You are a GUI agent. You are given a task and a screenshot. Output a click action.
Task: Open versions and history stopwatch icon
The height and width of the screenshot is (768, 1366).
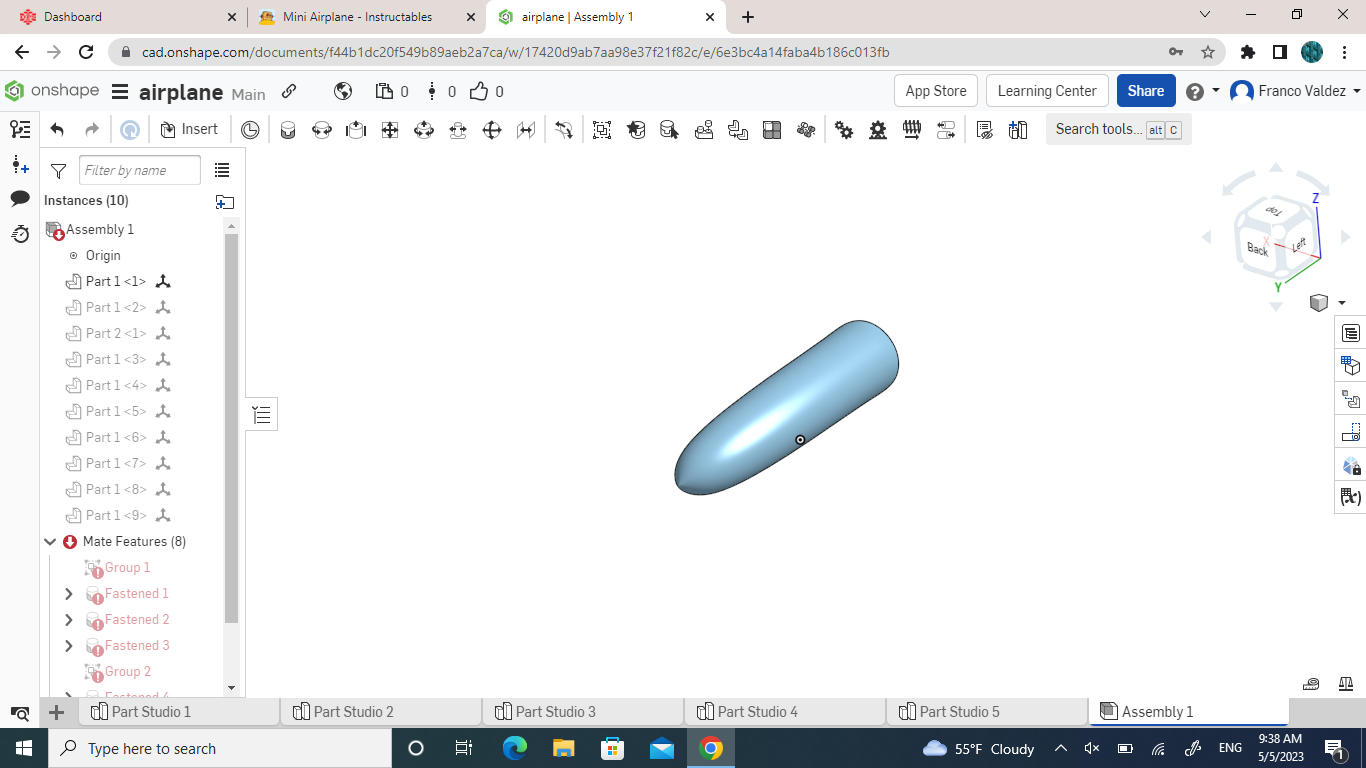tap(20, 233)
